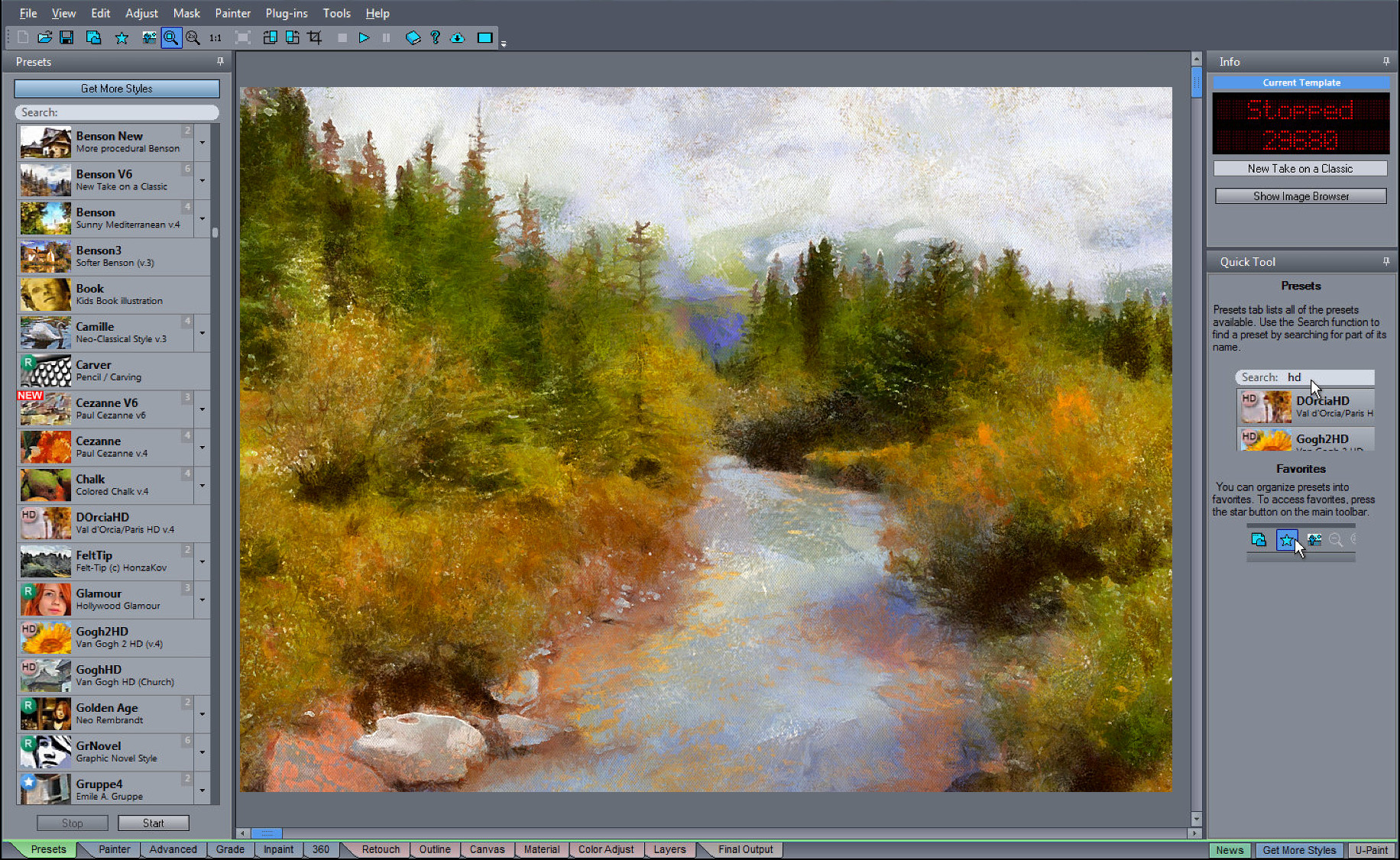Expand the Glamour preset dropdown arrow
The width and height of the screenshot is (1400, 860).
click(x=202, y=600)
